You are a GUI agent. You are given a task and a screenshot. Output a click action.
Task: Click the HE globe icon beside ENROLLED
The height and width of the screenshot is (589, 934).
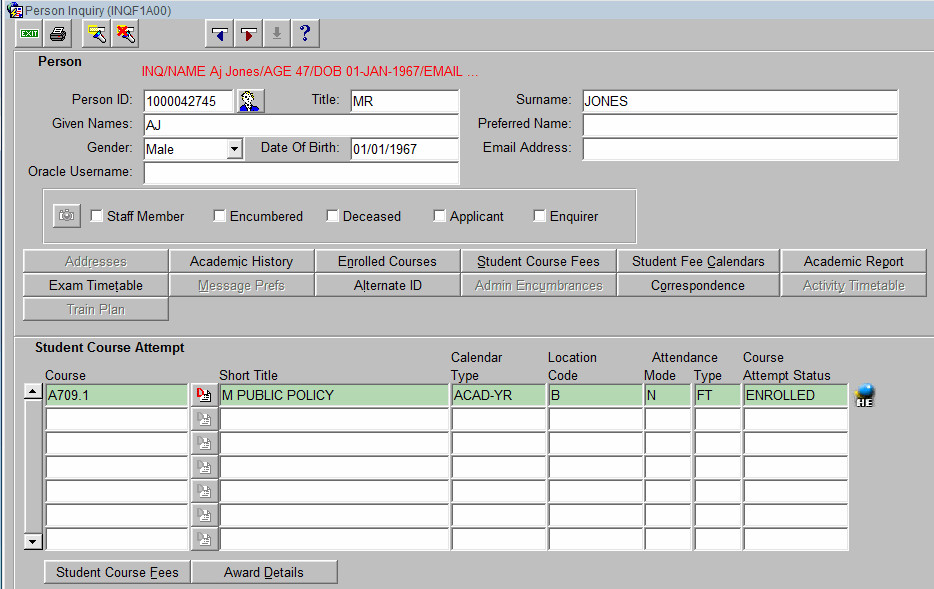click(865, 396)
